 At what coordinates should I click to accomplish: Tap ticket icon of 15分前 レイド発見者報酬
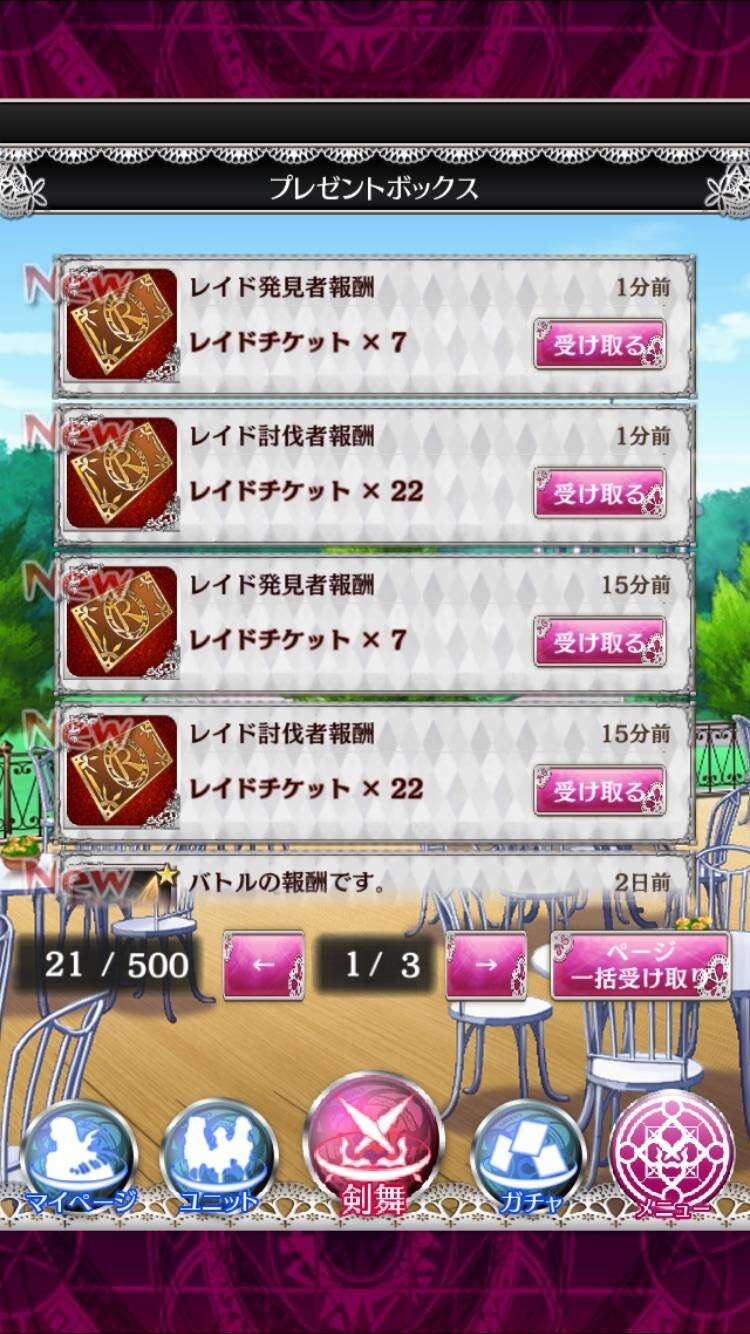[x=122, y=622]
